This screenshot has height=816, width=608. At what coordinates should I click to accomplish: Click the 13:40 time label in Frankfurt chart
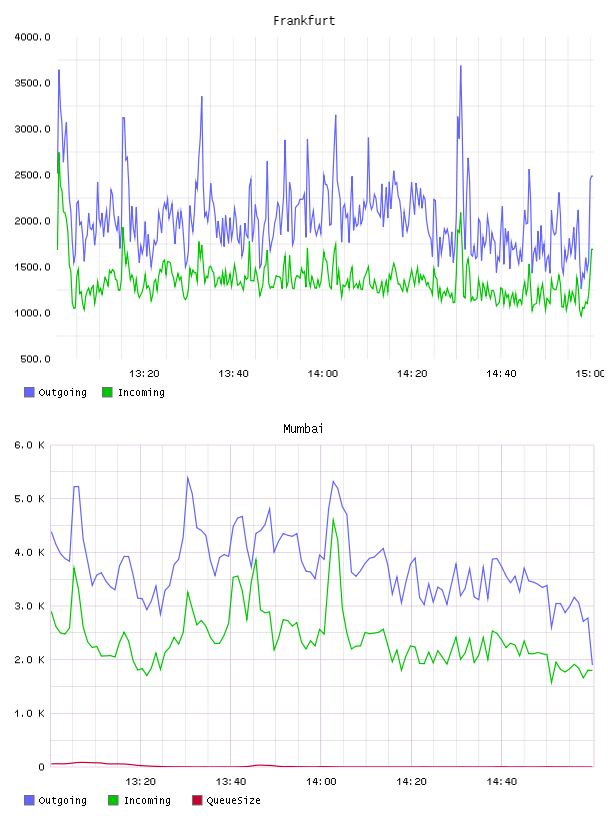[x=233, y=374]
